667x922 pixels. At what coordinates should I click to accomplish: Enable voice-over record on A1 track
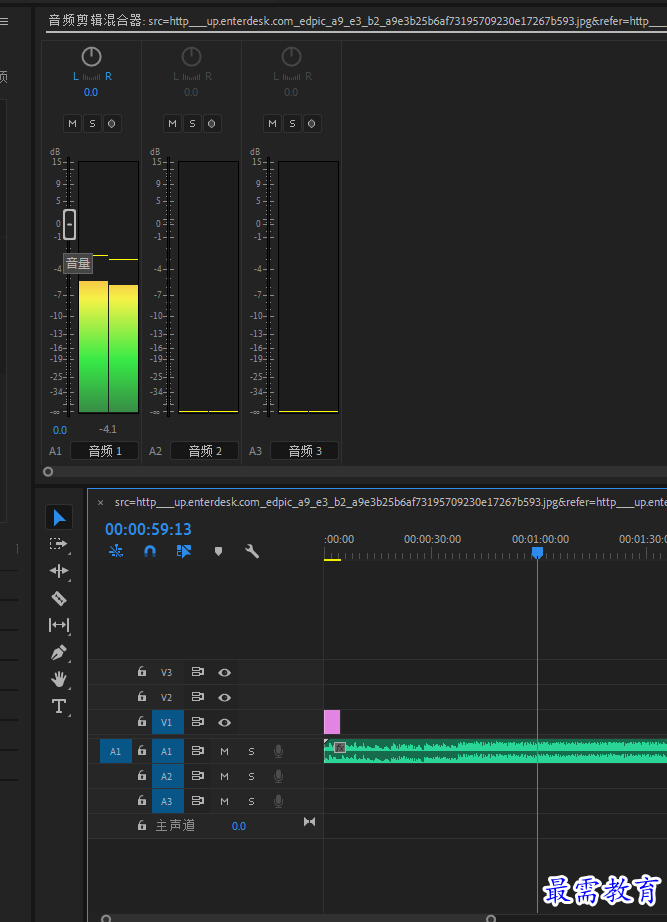pyautogui.click(x=278, y=751)
